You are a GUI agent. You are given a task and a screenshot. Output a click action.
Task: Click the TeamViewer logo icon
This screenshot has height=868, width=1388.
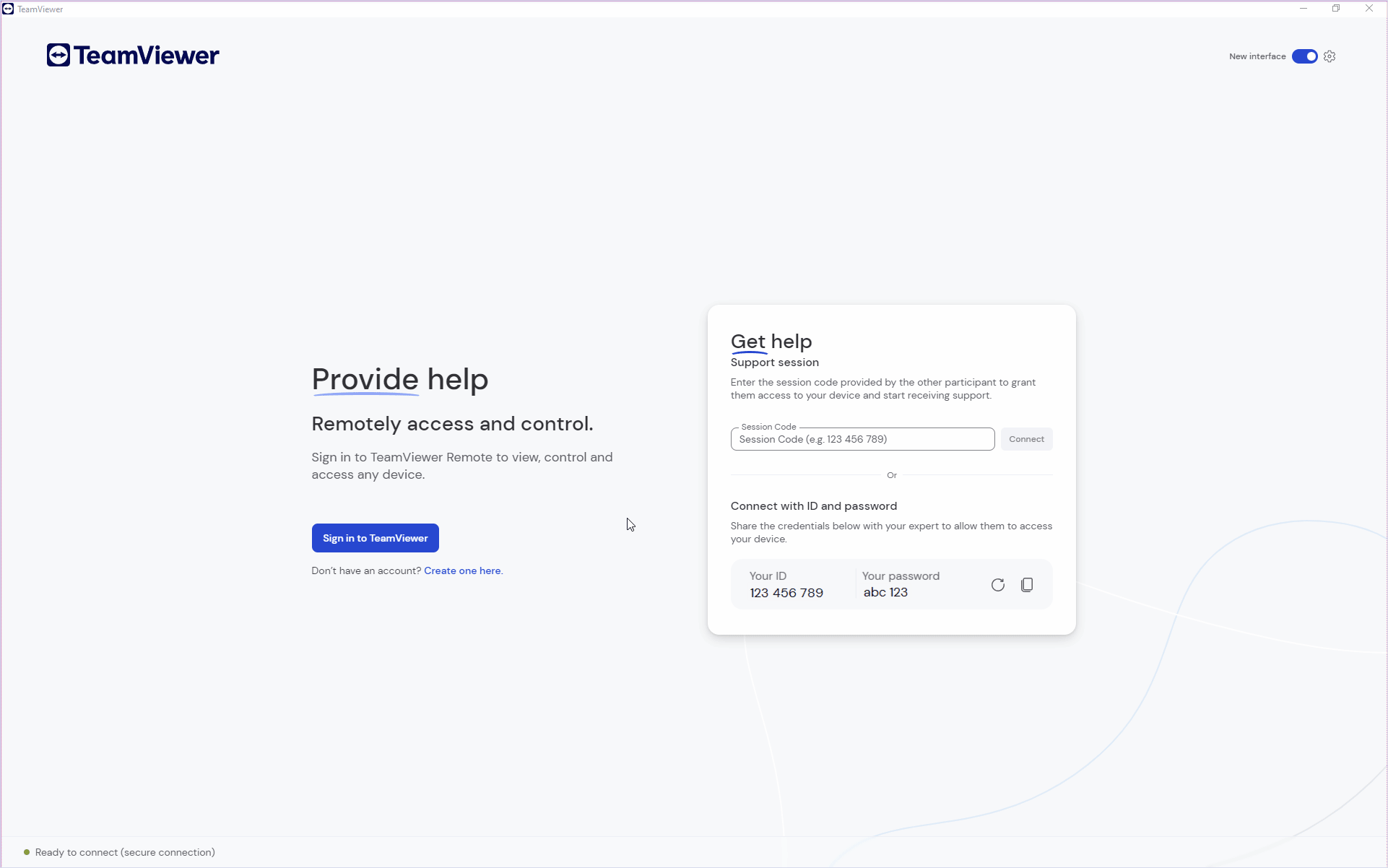point(58,55)
